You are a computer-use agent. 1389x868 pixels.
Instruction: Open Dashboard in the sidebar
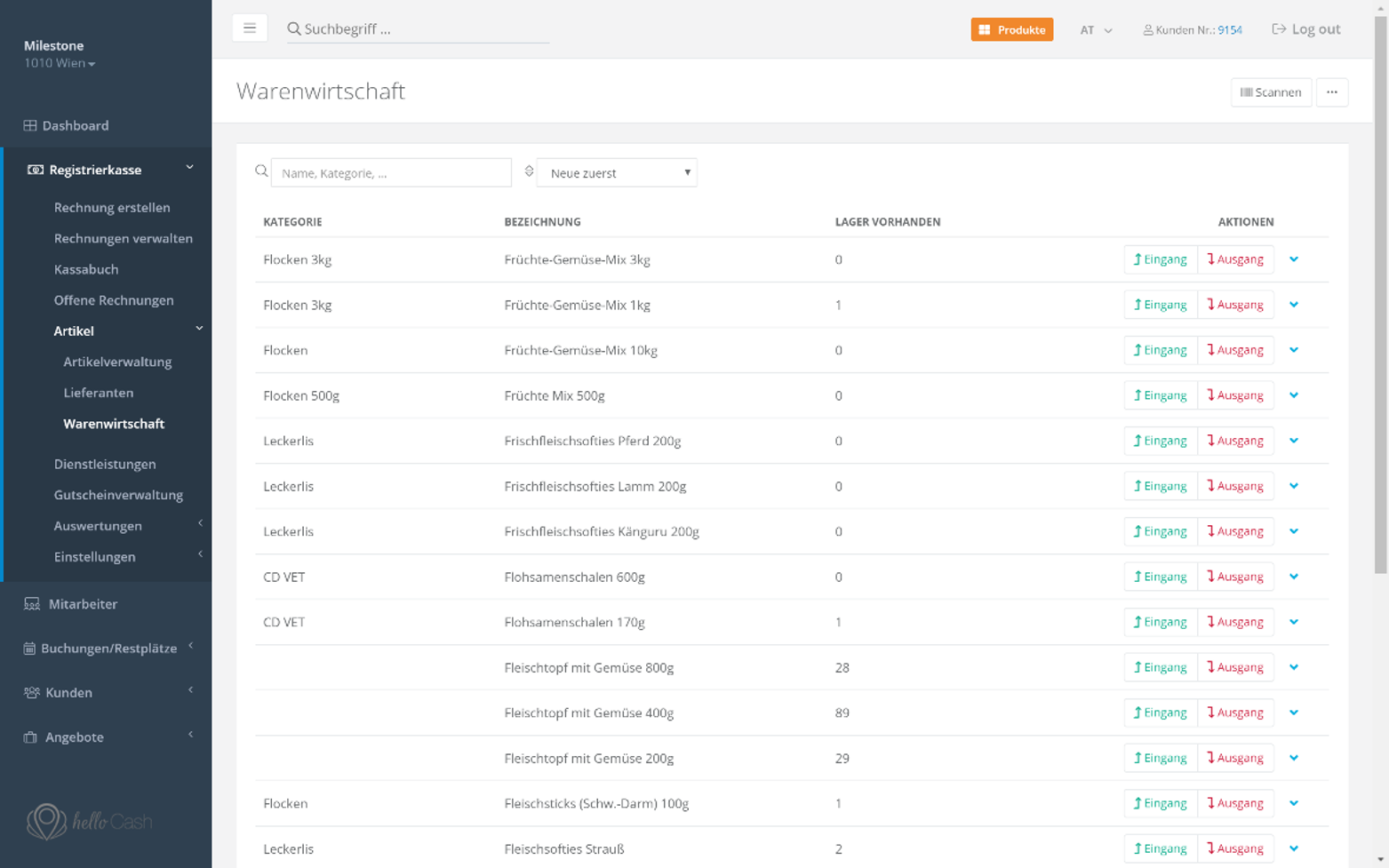(75, 125)
